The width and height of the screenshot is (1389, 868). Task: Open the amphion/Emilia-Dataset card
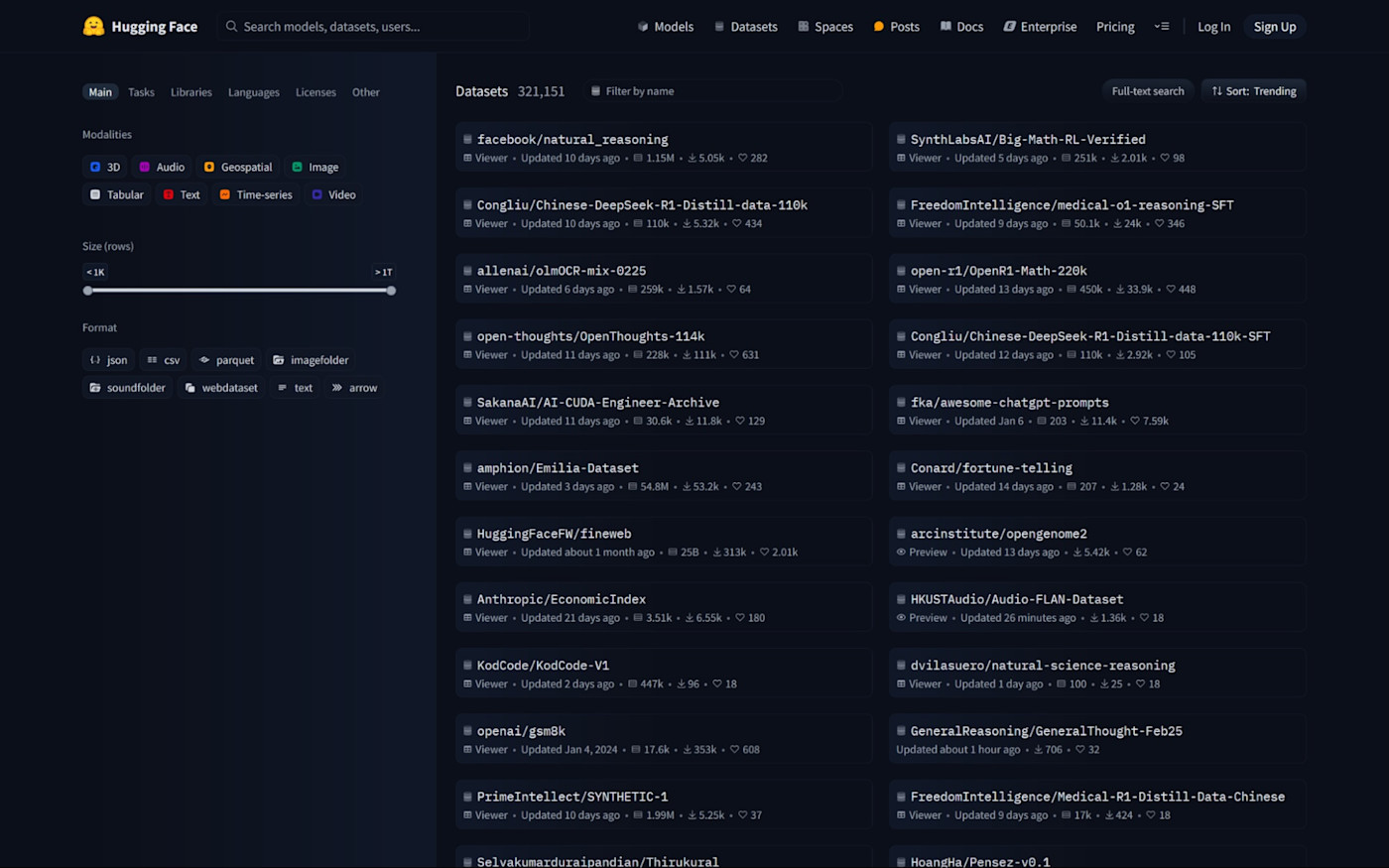point(664,476)
